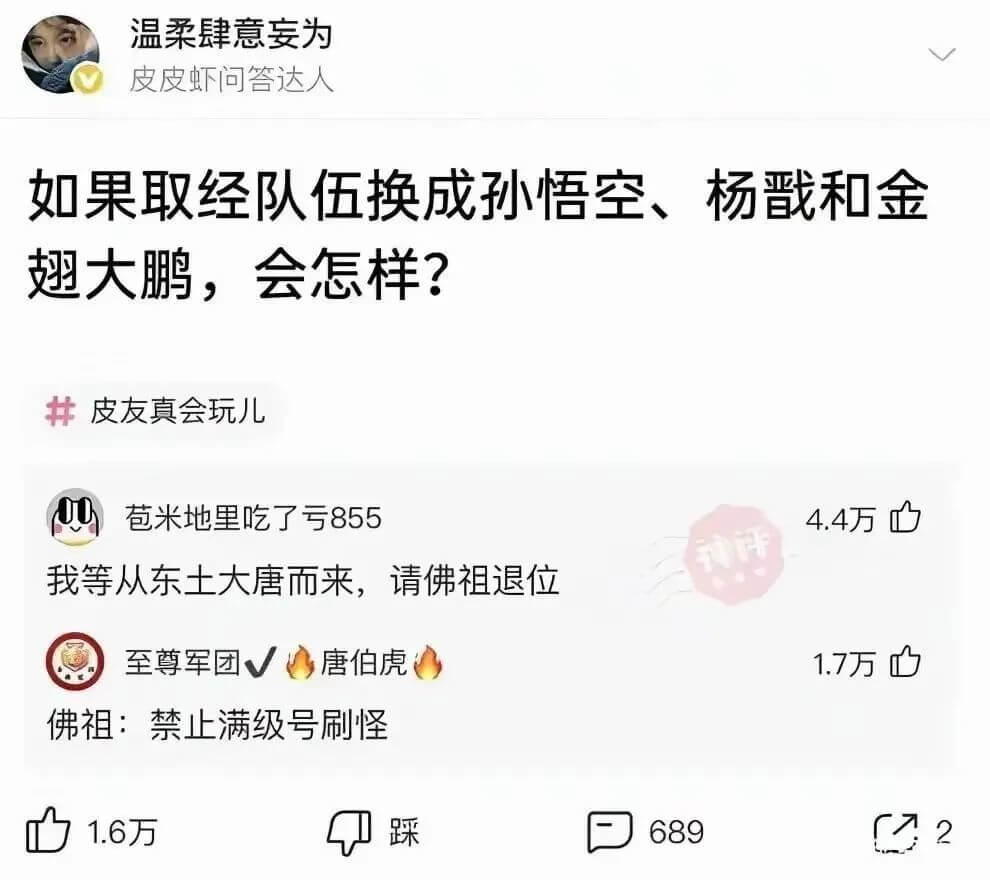Open the comment 我等从东土大唐而来
Image resolution: width=990 pixels, height=880 pixels.
[303, 581]
